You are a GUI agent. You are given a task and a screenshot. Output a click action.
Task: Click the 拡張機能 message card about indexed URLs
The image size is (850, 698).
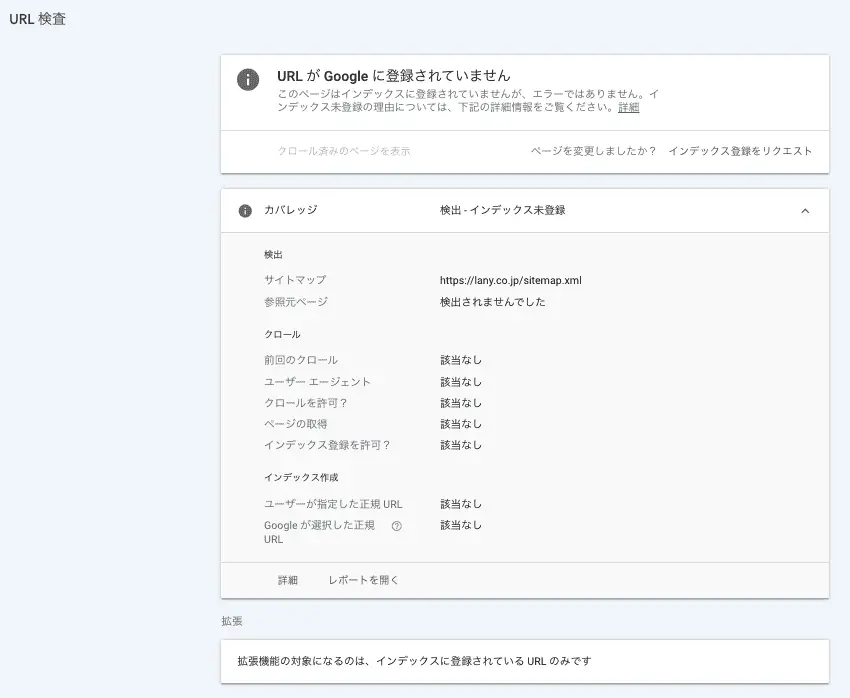click(x=524, y=661)
